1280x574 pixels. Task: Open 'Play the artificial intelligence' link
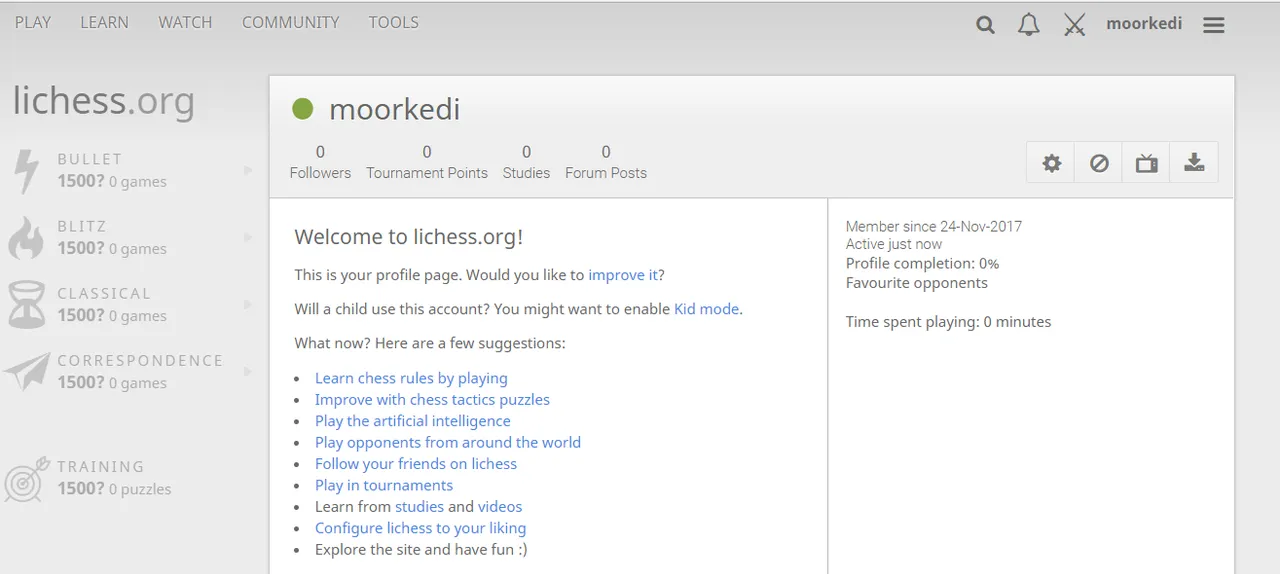tap(413, 421)
